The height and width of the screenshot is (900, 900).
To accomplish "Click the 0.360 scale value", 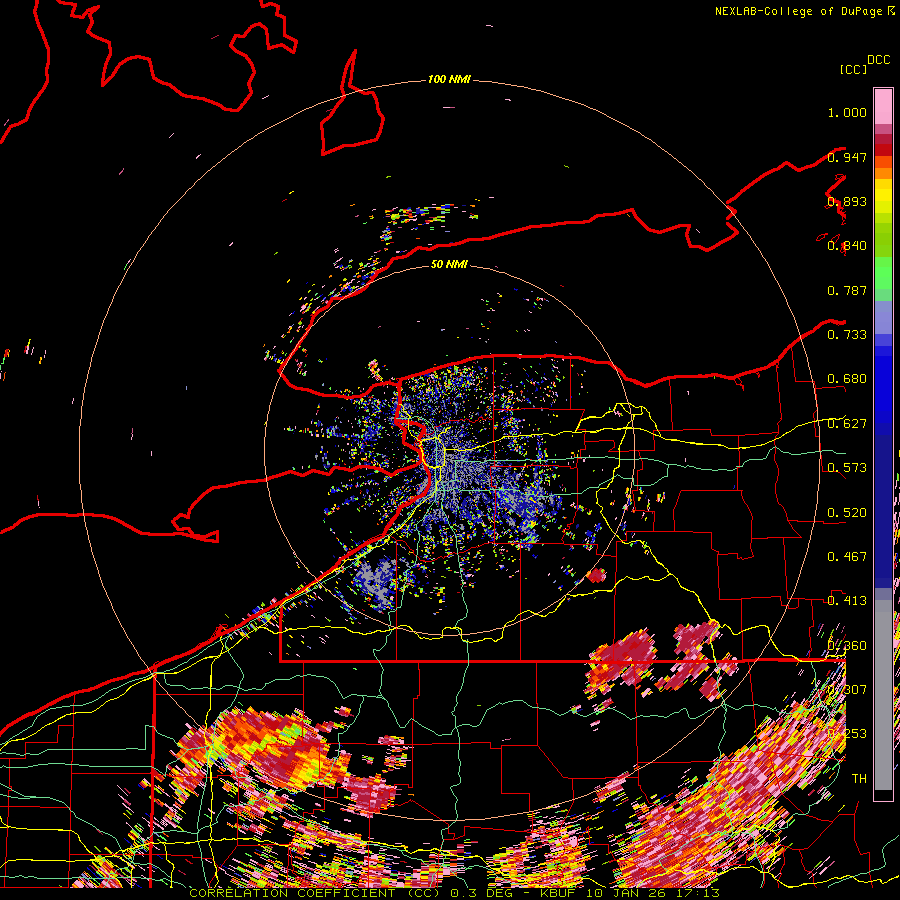I will point(847,646).
